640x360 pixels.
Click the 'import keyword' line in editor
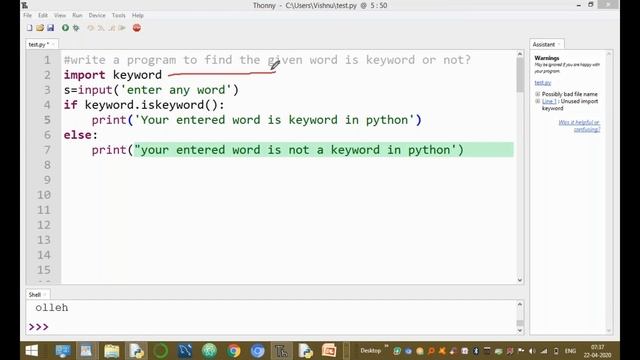113,75
